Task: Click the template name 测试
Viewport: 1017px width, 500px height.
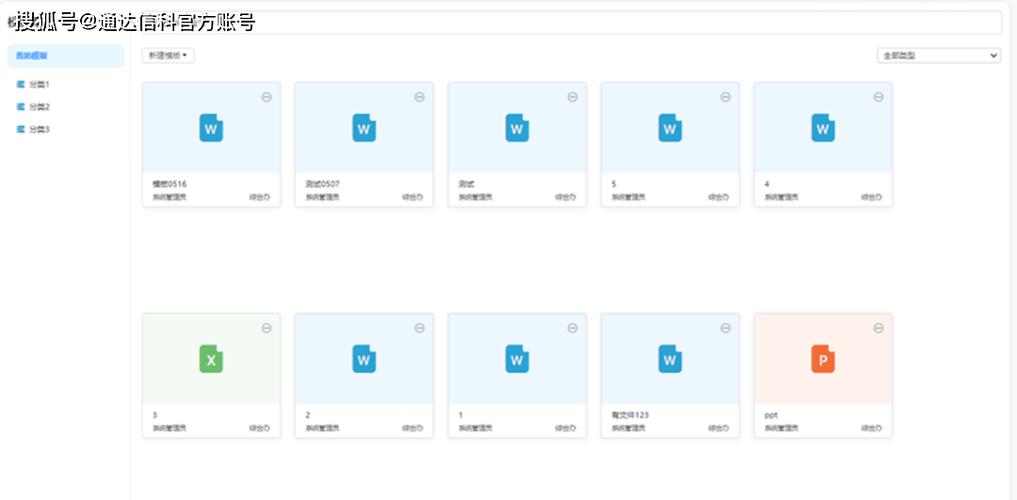Action: coord(466,184)
